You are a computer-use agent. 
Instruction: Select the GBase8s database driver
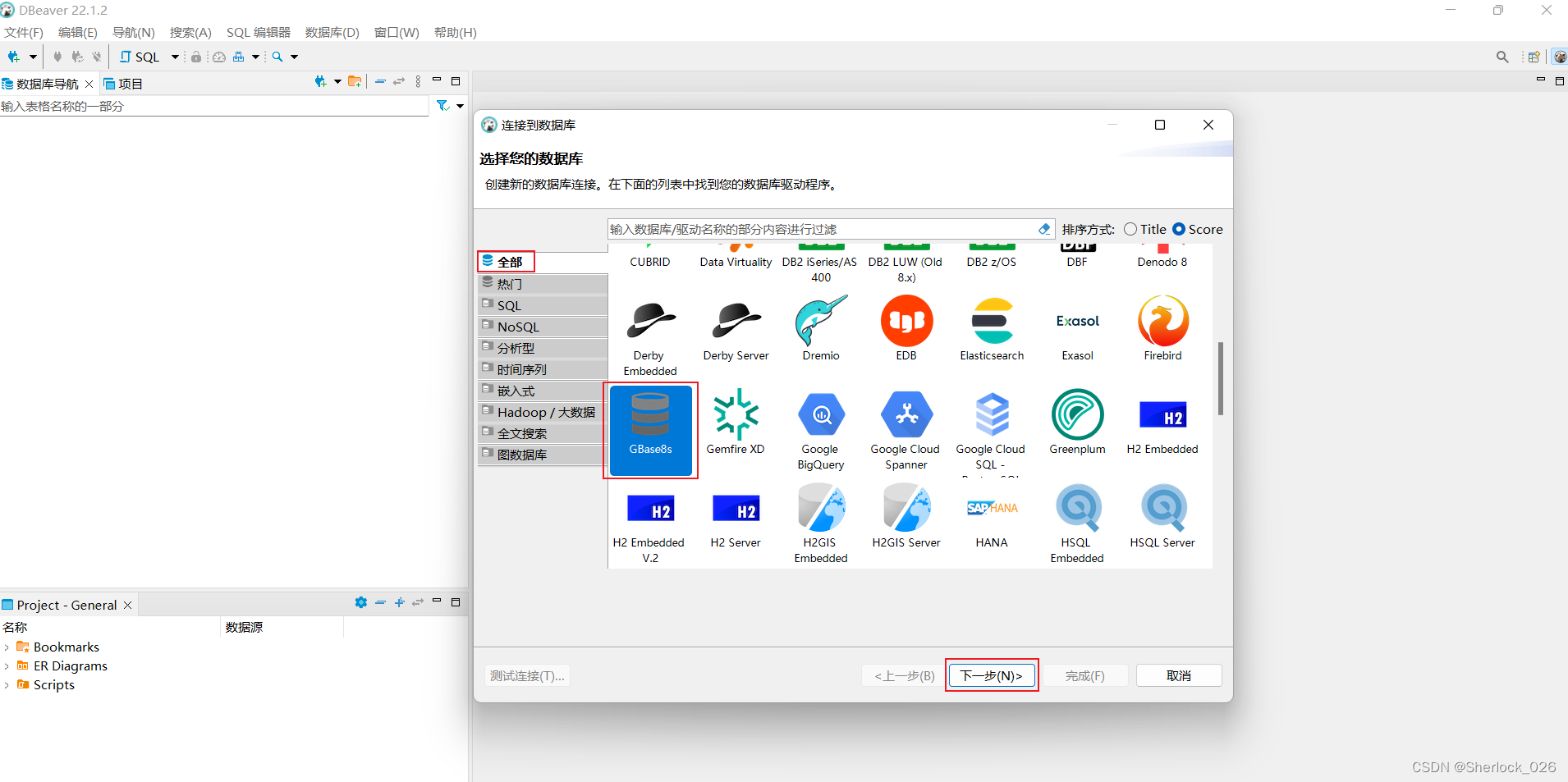[650, 430]
